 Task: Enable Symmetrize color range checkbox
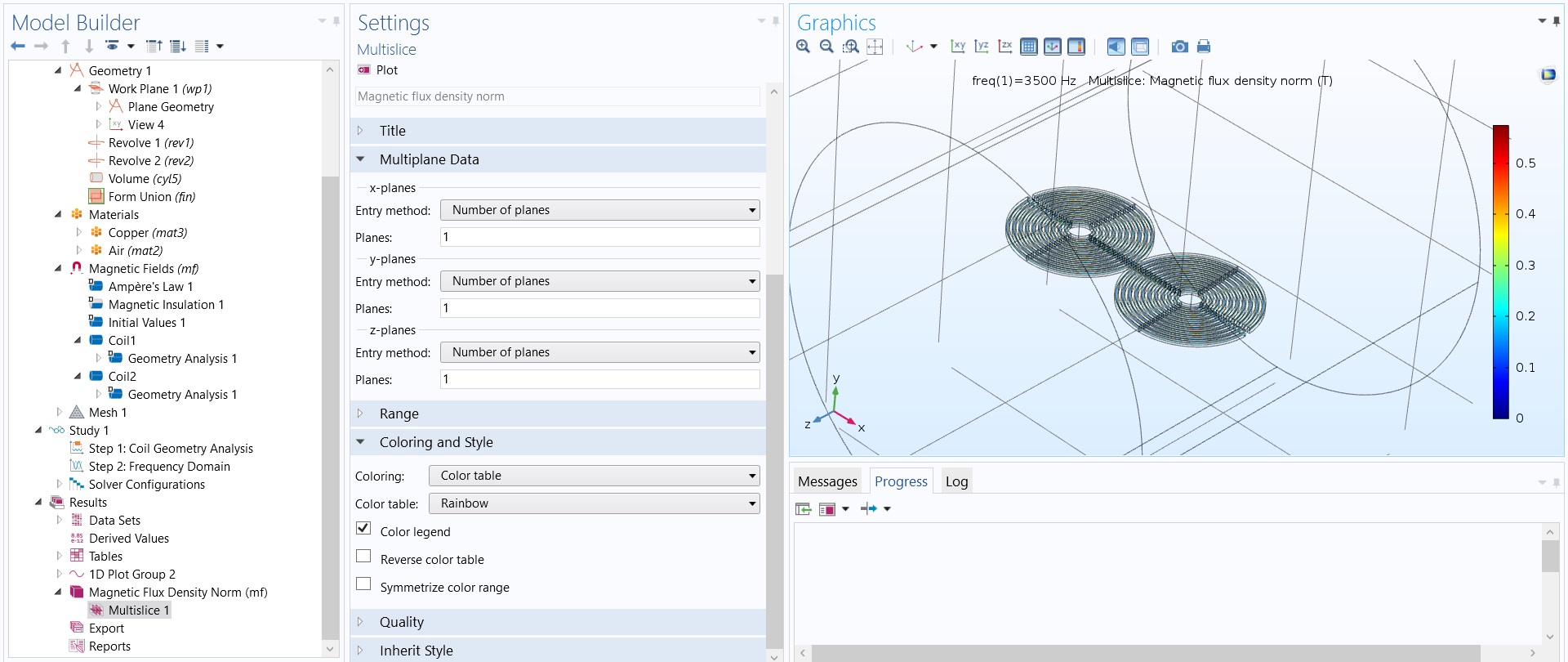364,584
